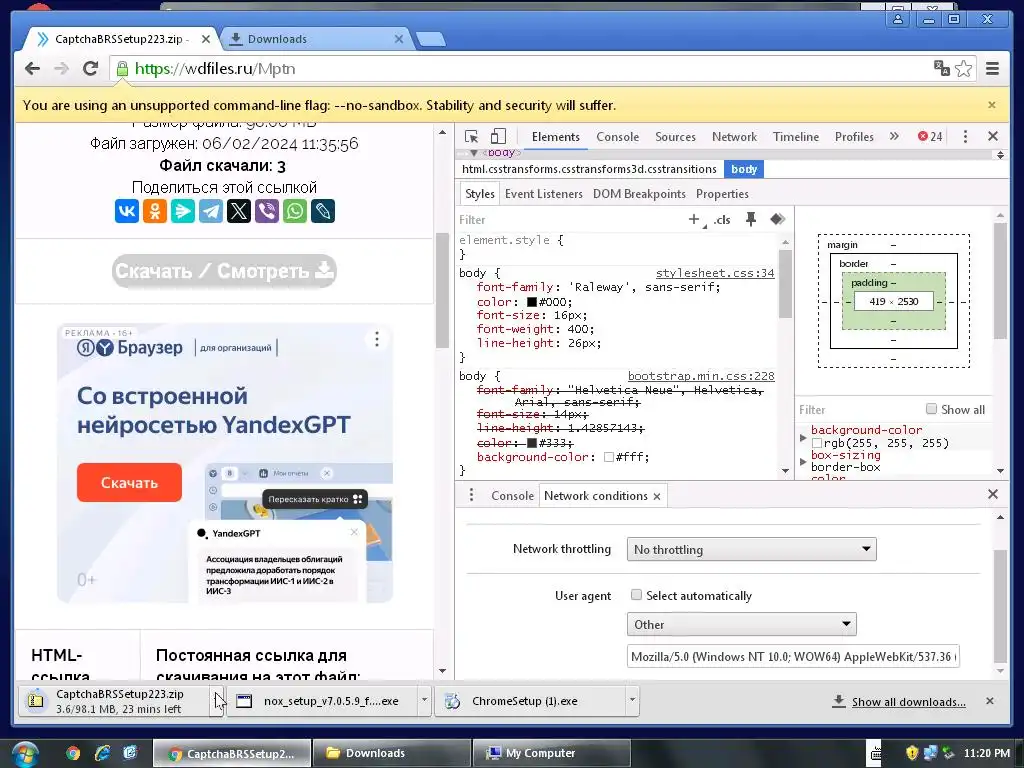1024x768 pixels.
Task: Share via the green messenger arrow icon
Action: [183, 211]
